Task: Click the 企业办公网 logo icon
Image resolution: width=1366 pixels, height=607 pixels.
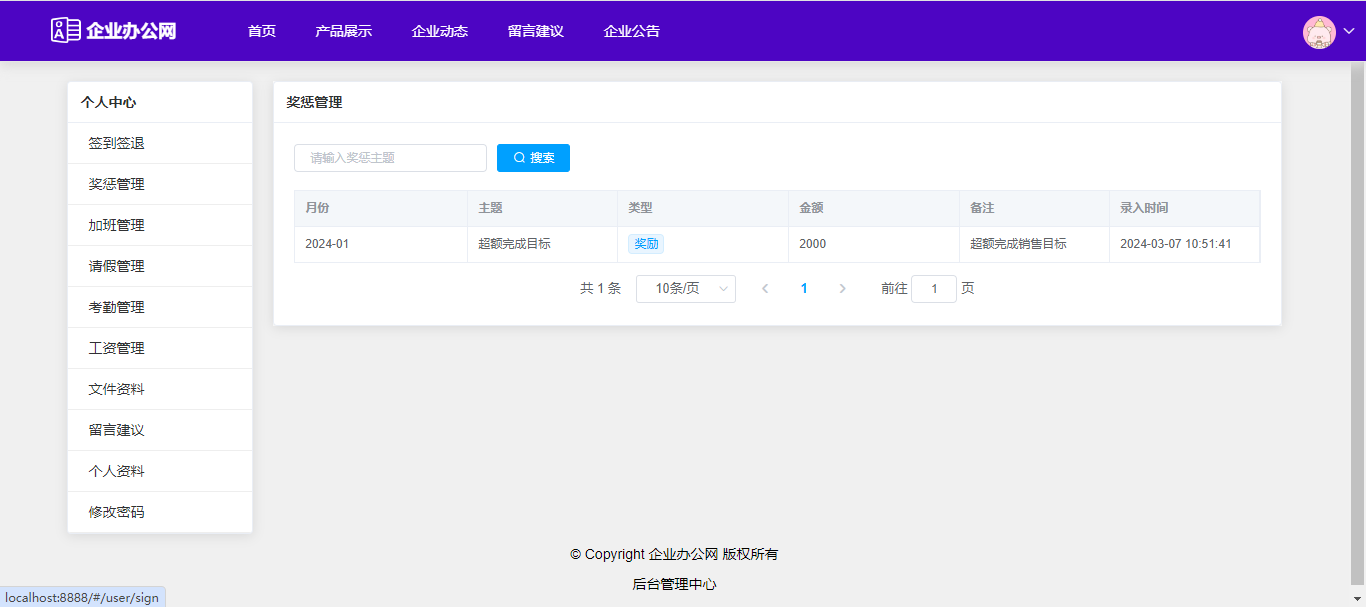Action: [66, 30]
